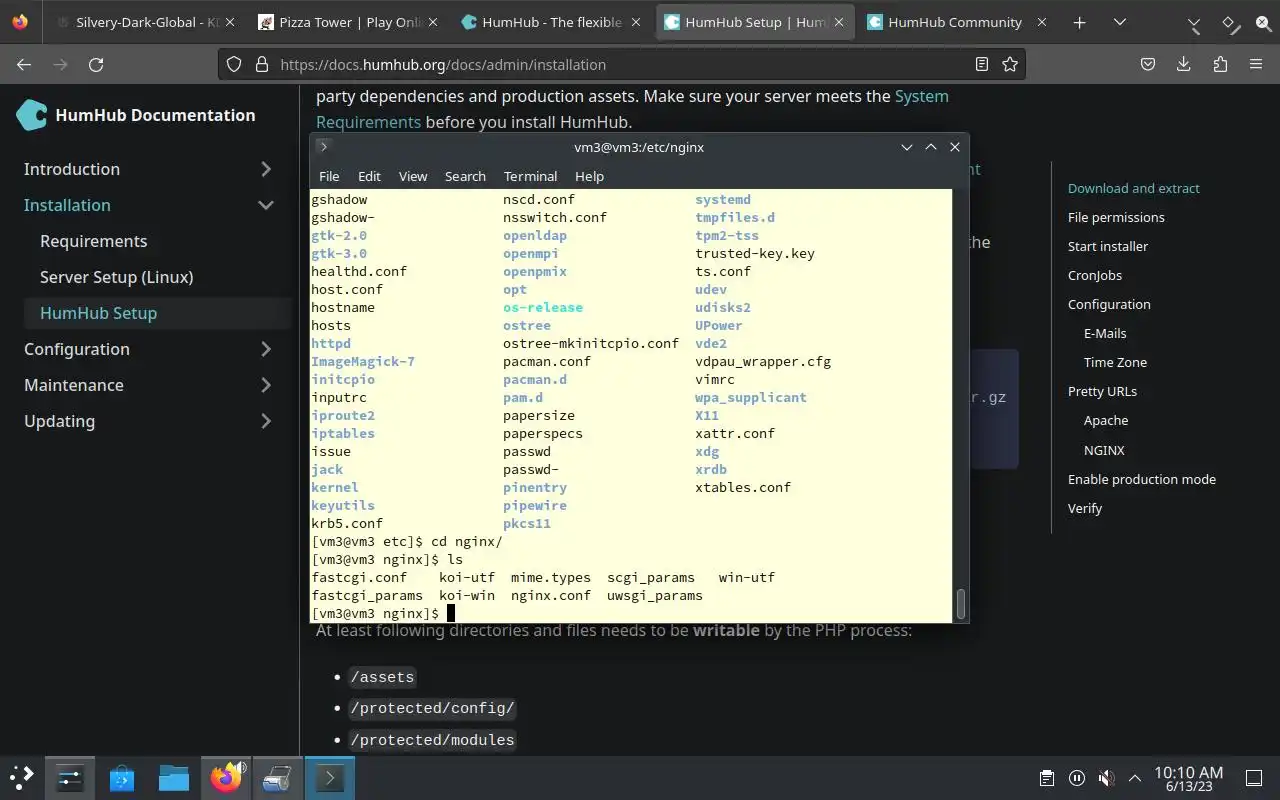Viewport: 1280px width, 800px height.
Task: Open Discover software store in taskbar
Action: (122, 777)
